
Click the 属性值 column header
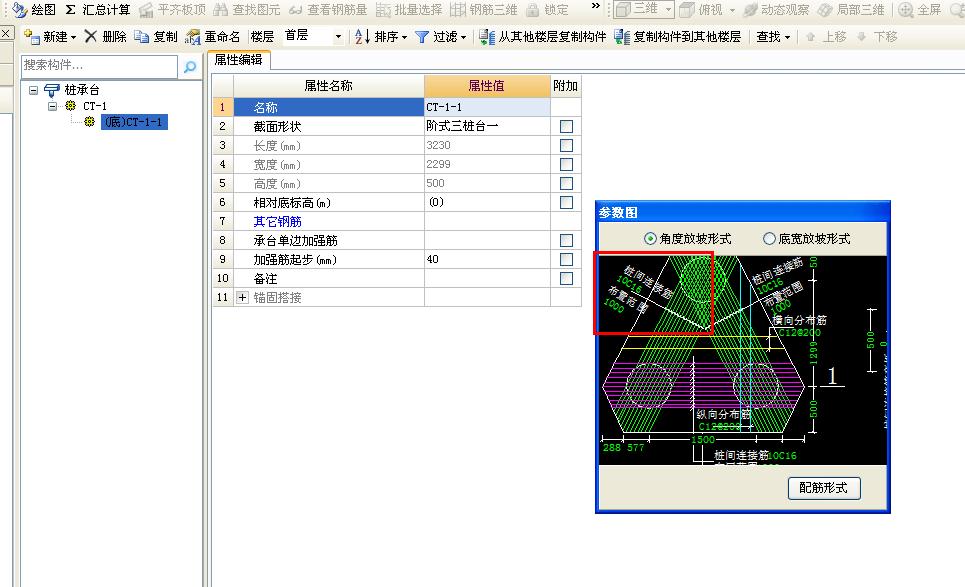click(487, 86)
